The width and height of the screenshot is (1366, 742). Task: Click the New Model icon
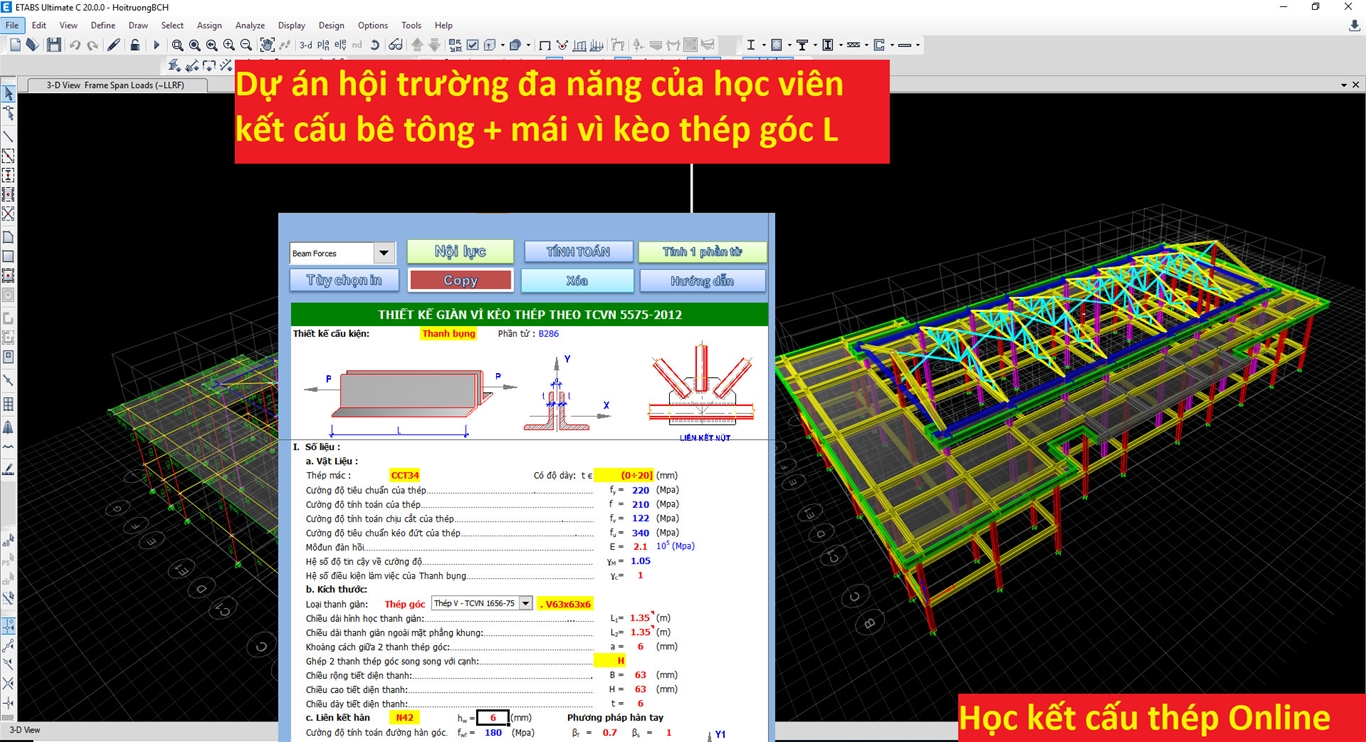[15, 45]
